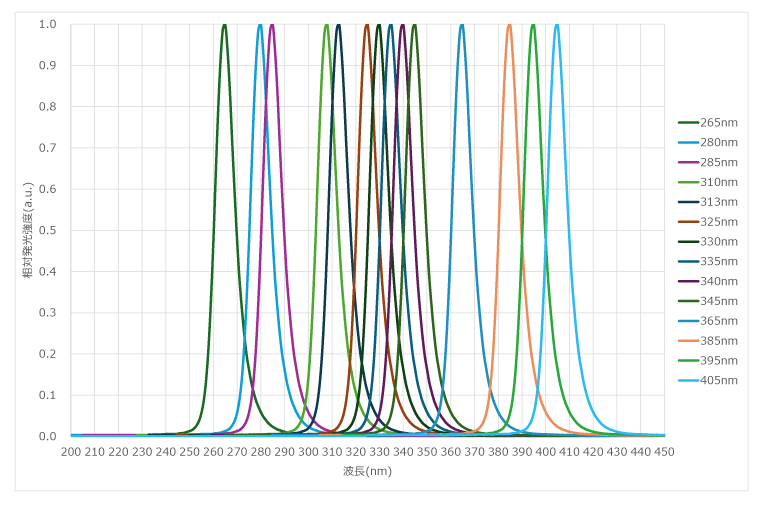The height and width of the screenshot is (508, 773).
Task: Select the 345nm legend label
Action: (718, 301)
